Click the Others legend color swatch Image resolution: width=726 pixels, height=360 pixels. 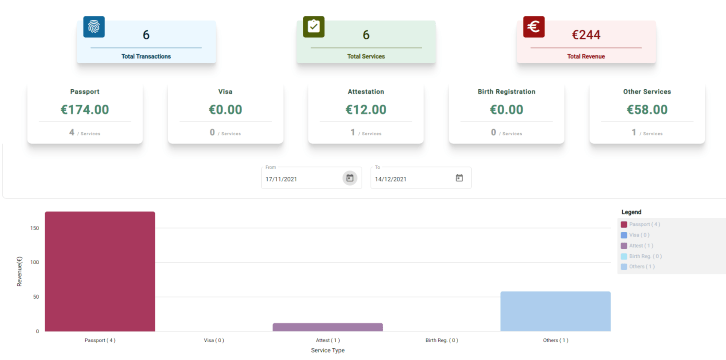(x=624, y=267)
